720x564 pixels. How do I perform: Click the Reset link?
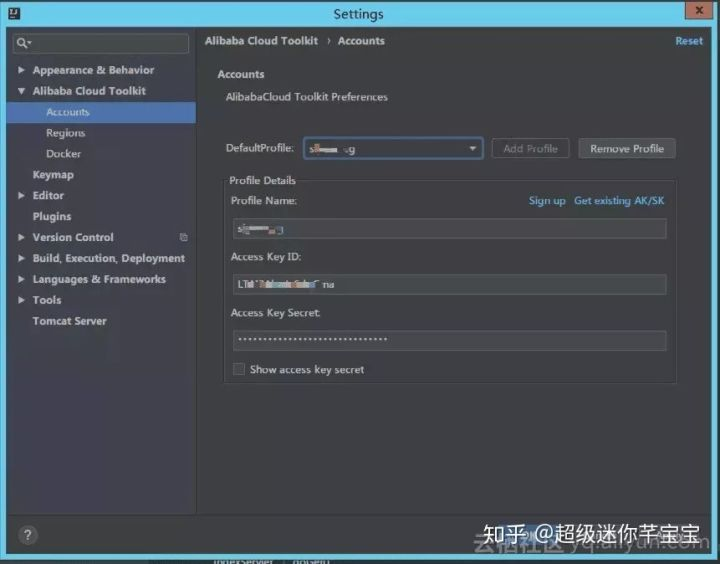click(689, 41)
